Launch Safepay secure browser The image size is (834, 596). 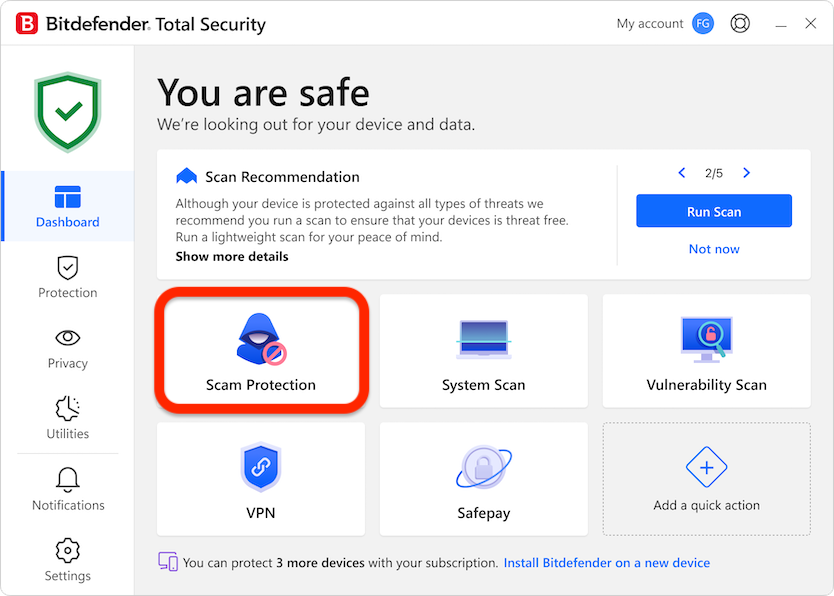[483, 479]
